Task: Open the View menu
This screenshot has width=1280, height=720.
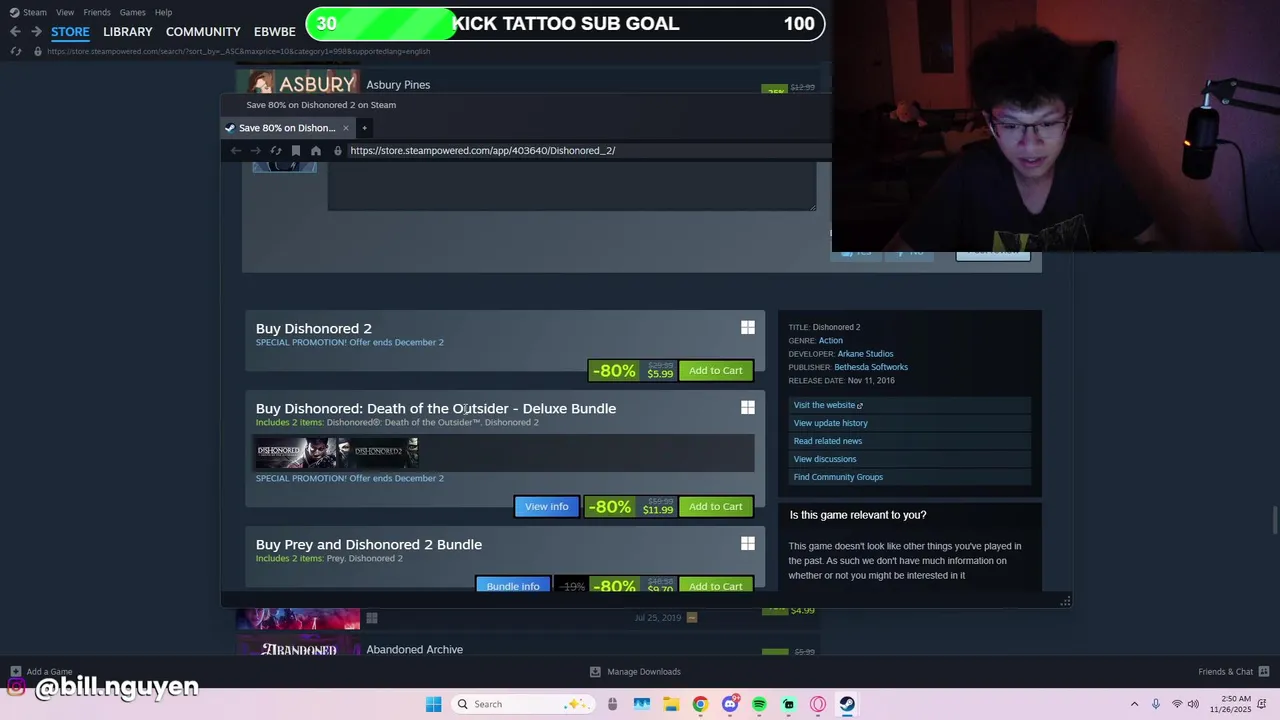Action: click(x=65, y=12)
